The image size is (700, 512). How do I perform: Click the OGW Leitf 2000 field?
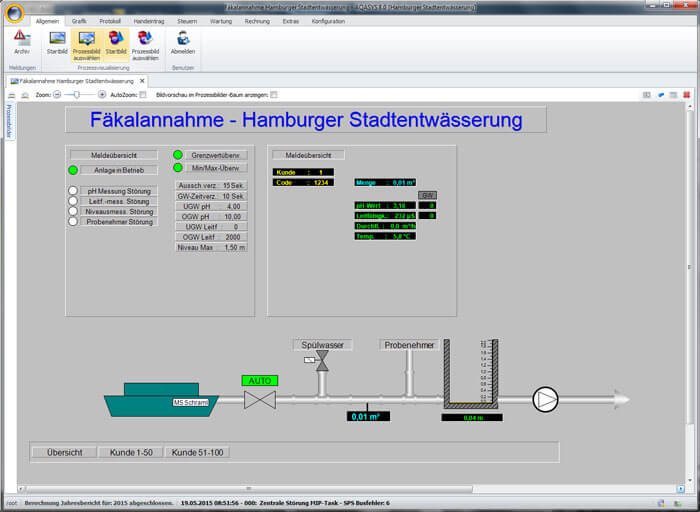click(x=212, y=237)
